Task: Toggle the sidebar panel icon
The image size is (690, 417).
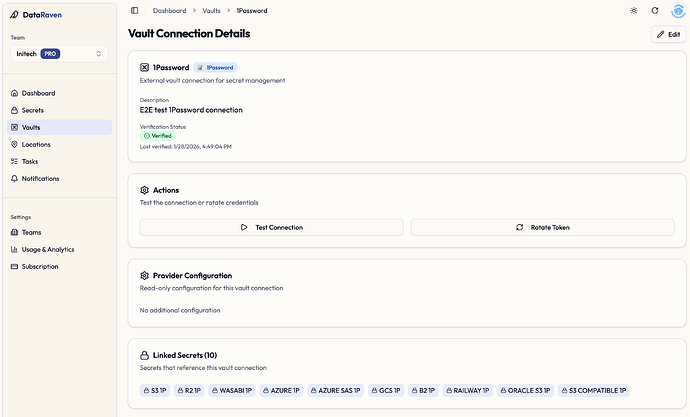Action: coord(135,10)
